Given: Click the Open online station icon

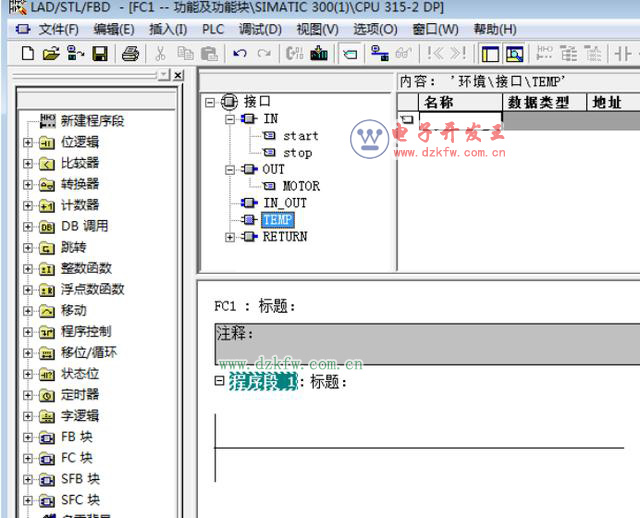Looking at the screenshot, I should coord(76,53).
